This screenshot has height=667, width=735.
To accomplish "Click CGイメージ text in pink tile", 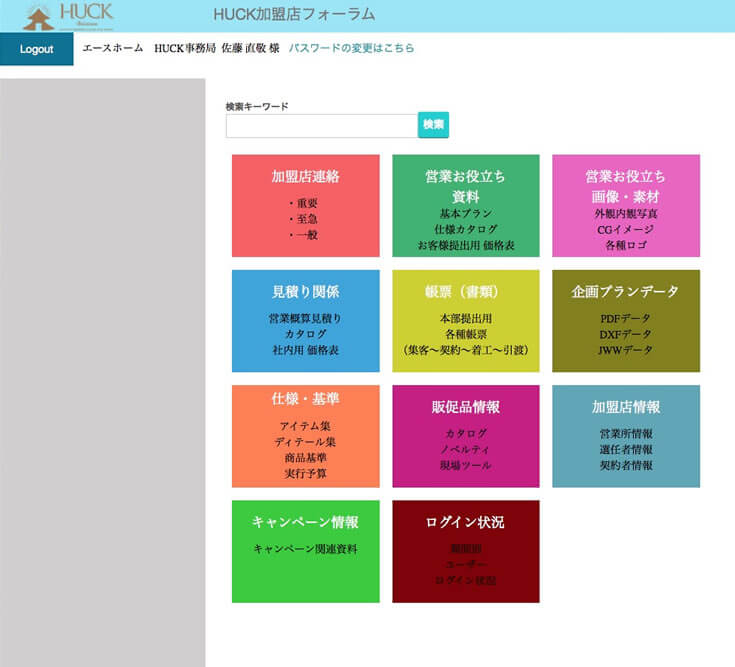I will pyautogui.click(x=626, y=230).
